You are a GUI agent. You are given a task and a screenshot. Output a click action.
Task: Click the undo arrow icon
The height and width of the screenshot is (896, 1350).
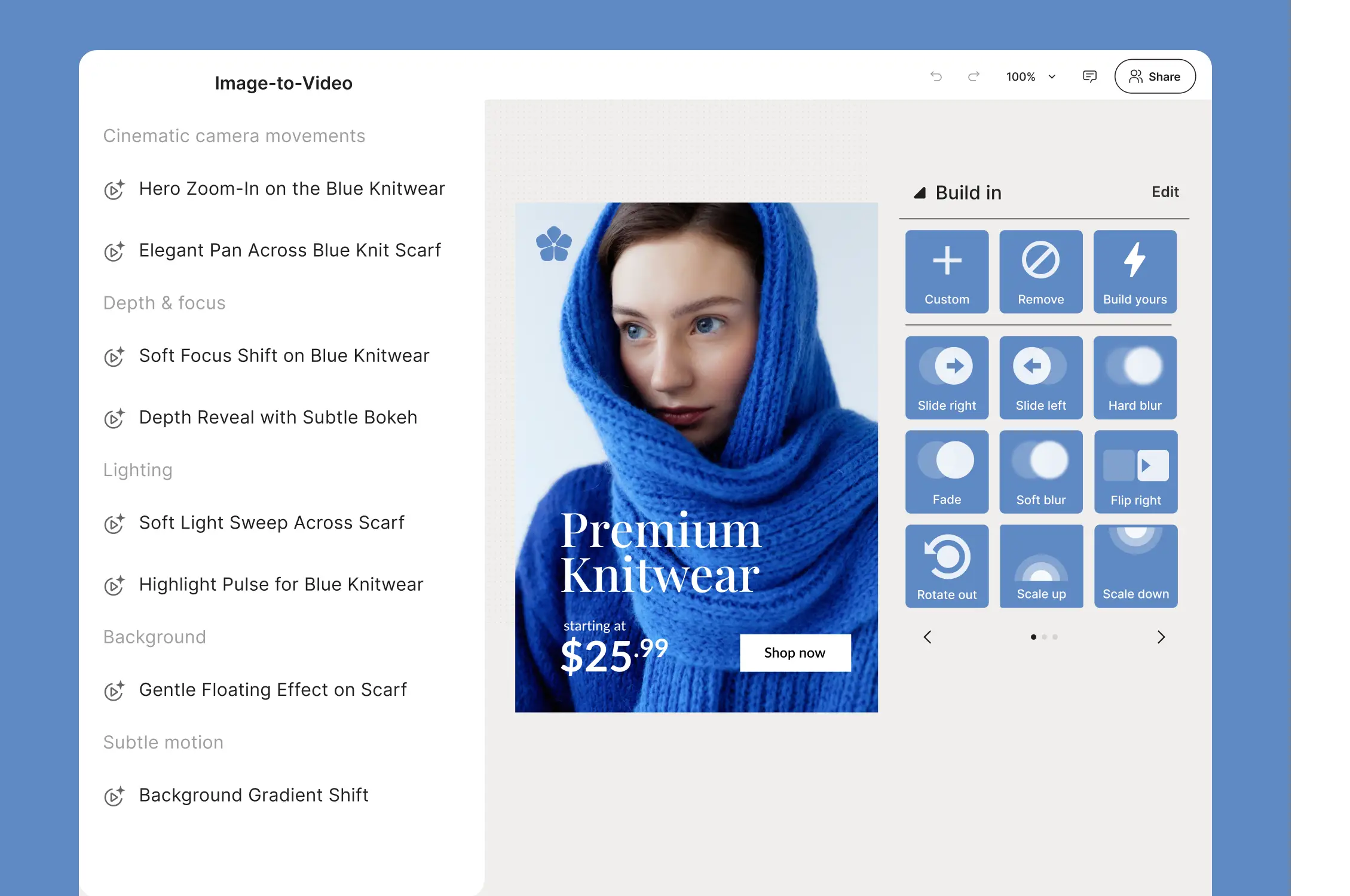(x=936, y=76)
